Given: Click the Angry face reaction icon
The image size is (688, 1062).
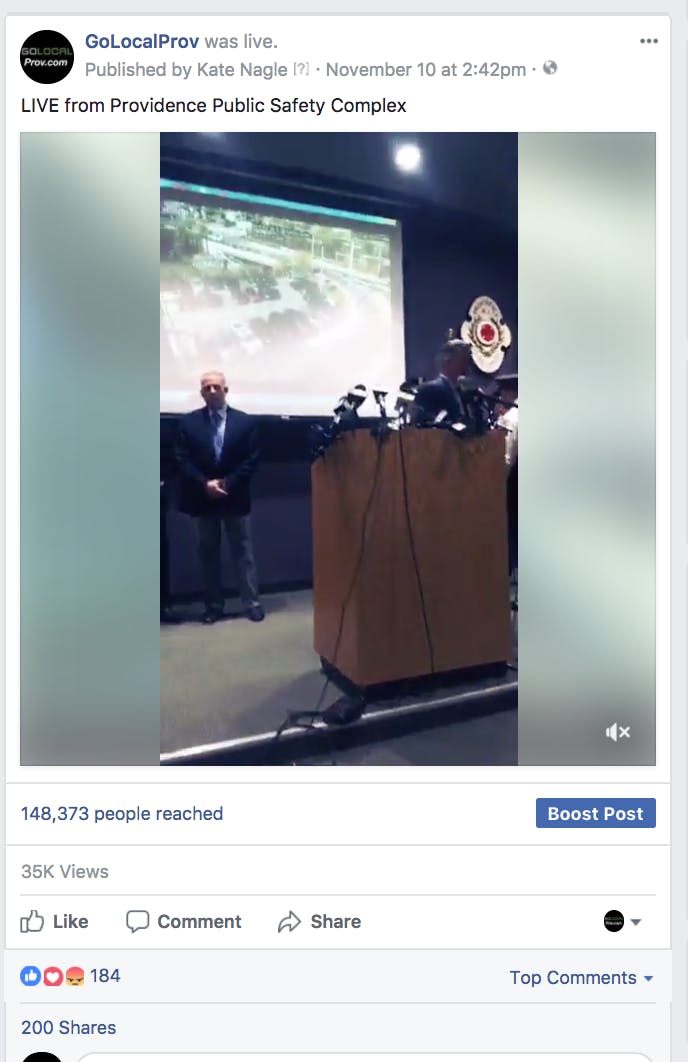Looking at the screenshot, I should click(74, 976).
